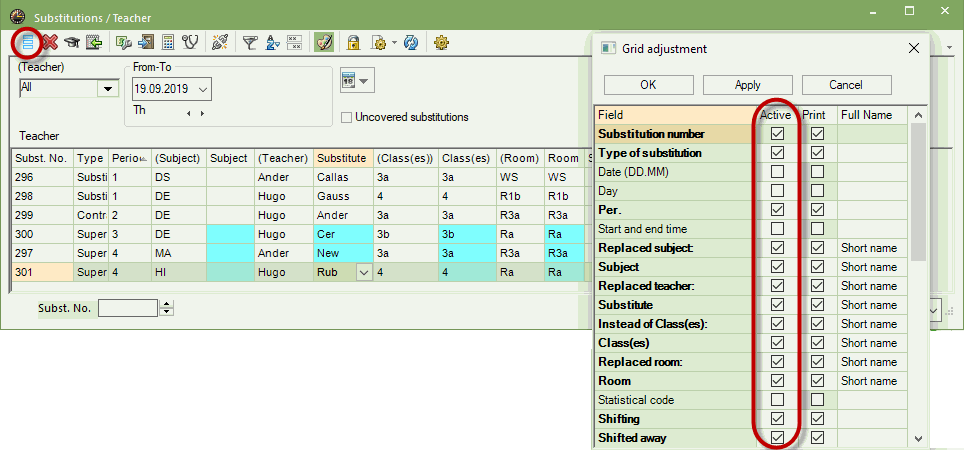Screen dimensions: 964x450
Task: Click the blue refresh arrows icon
Action: [411, 42]
